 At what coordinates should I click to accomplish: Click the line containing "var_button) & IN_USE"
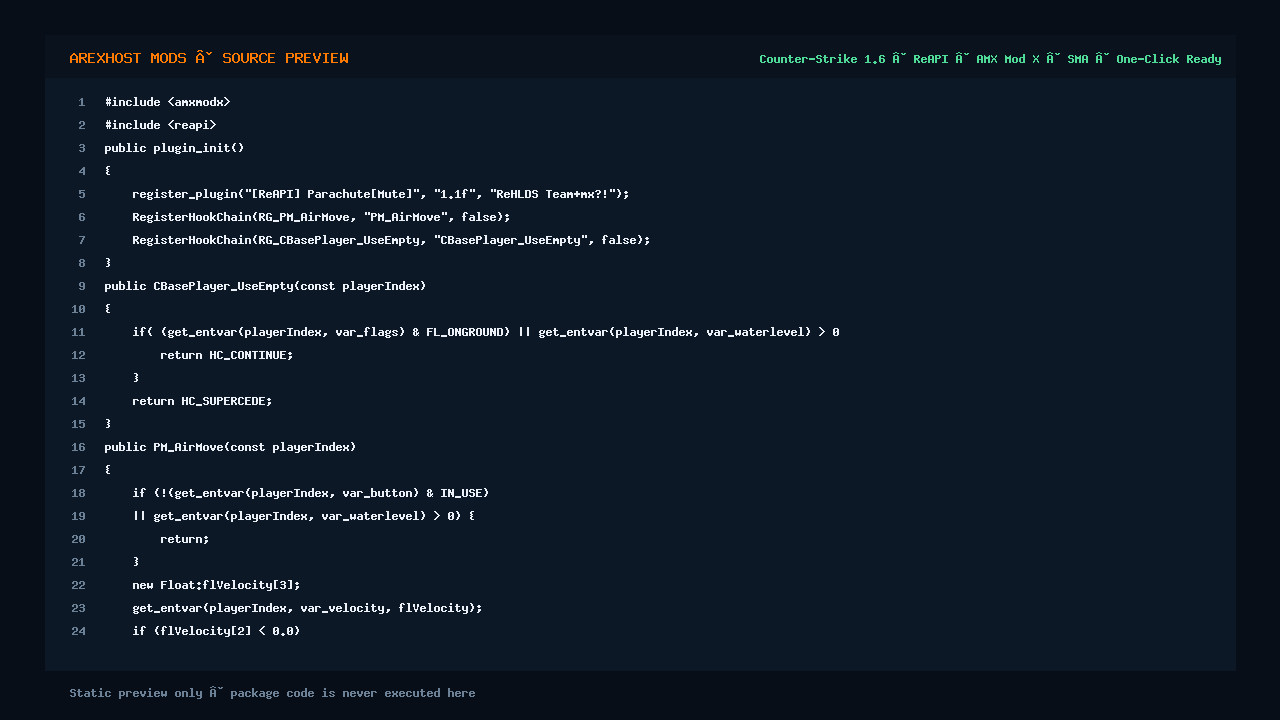pyautogui.click(x=311, y=493)
